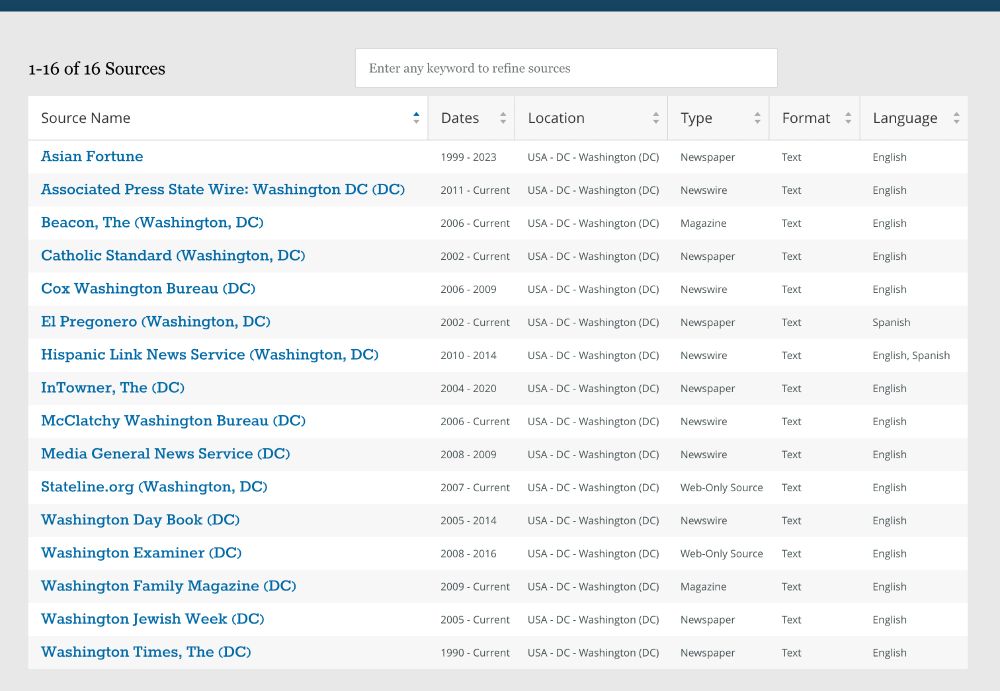Sort by Language column arrows
1000x691 pixels.
(x=956, y=118)
